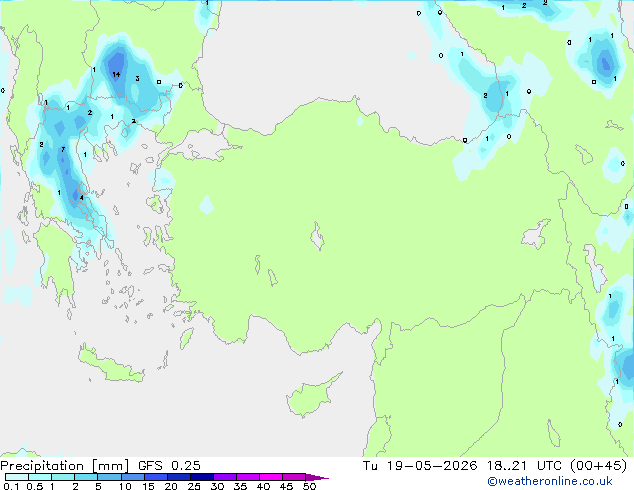Image resolution: width=634 pixels, height=490 pixels.
Task: Click the 'Precipitation [mm]' title text
Action: click(x=65, y=466)
